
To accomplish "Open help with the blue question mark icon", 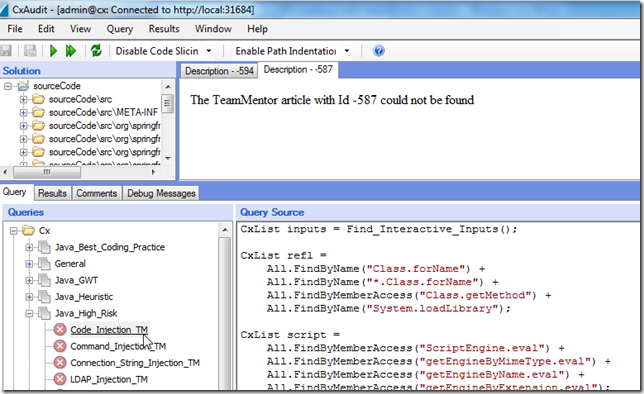I will [379, 51].
